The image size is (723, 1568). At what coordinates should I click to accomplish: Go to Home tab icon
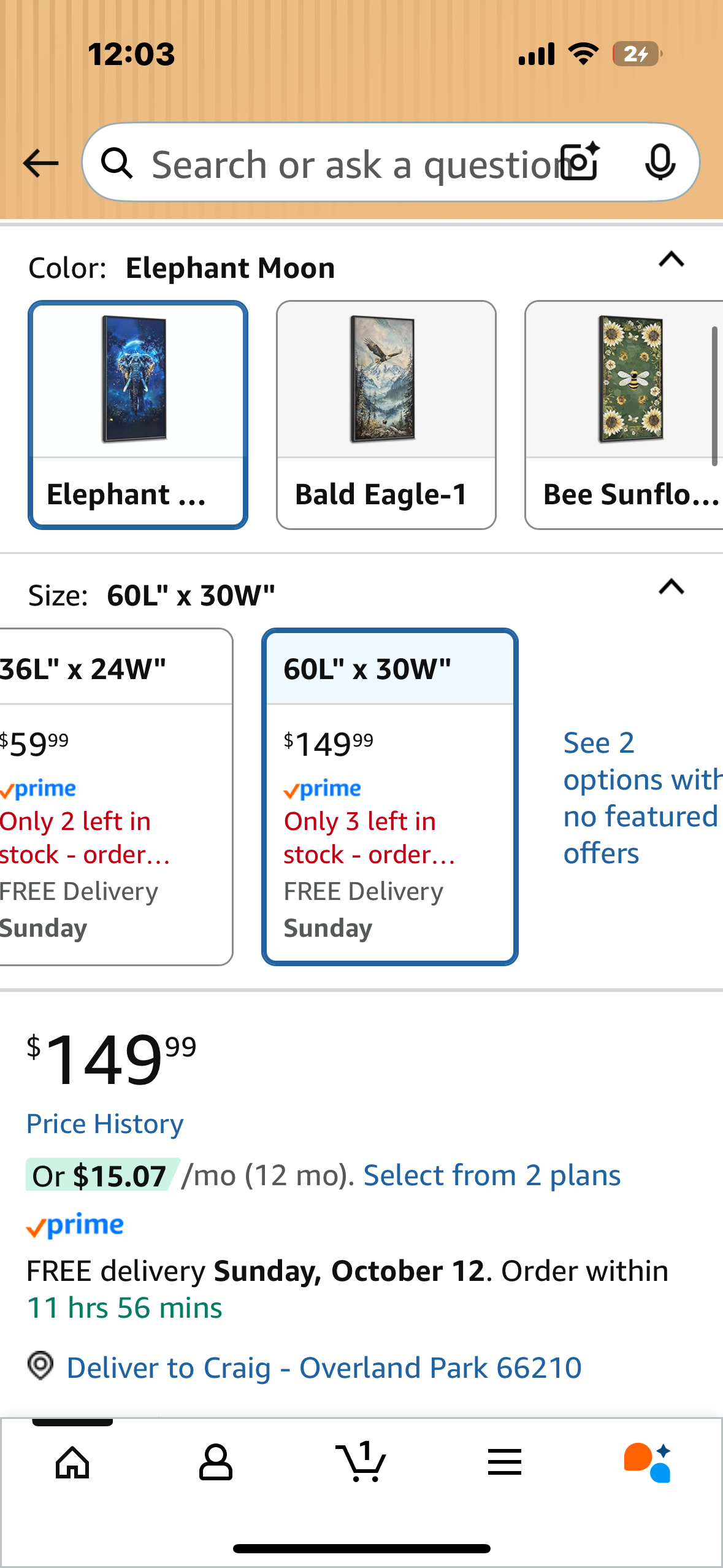pos(72,1462)
